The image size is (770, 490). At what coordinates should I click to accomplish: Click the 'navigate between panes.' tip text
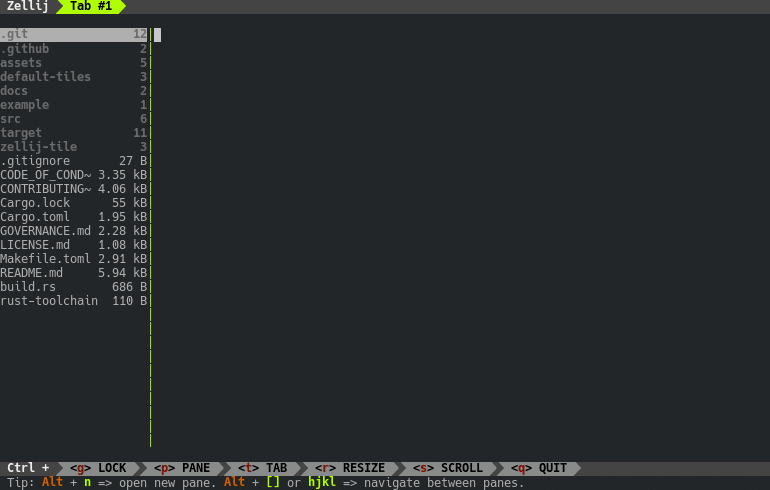point(444,483)
